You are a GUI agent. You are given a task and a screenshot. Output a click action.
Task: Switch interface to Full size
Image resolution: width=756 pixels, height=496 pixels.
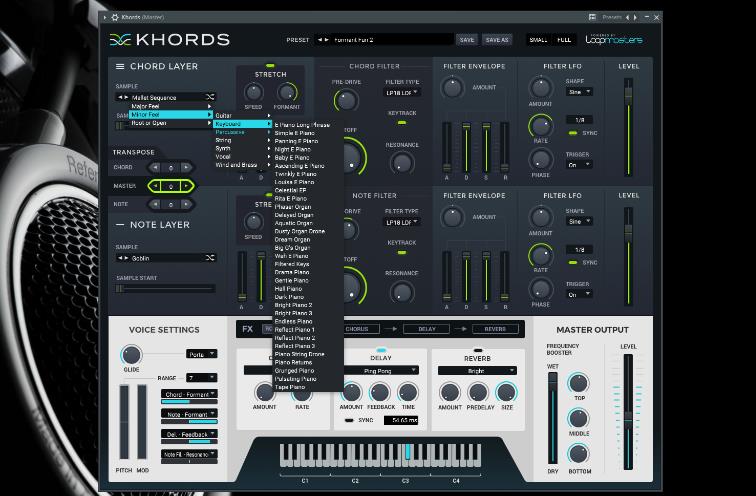pyautogui.click(x=564, y=40)
